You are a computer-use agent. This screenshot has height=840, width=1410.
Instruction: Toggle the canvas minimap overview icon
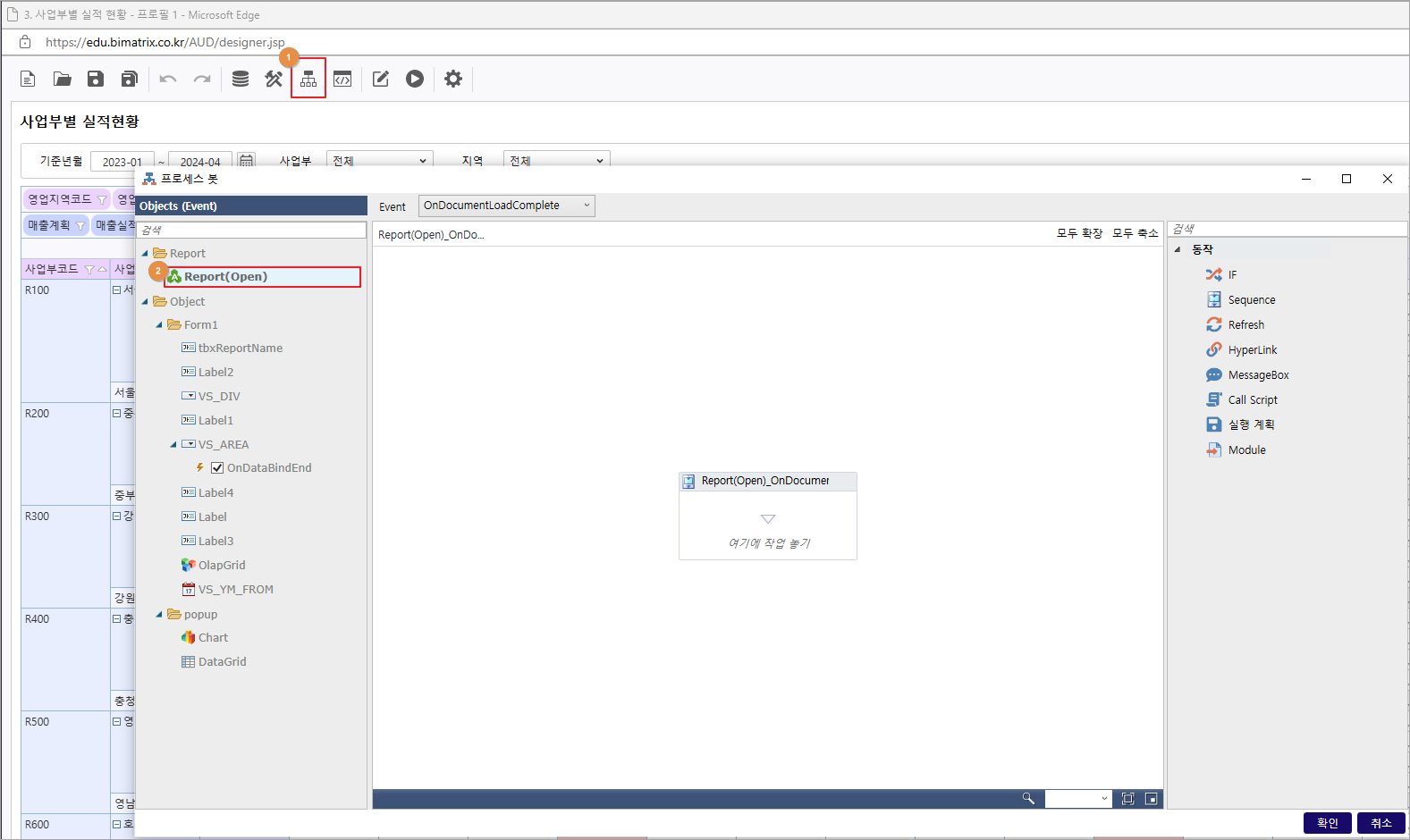click(x=1152, y=799)
